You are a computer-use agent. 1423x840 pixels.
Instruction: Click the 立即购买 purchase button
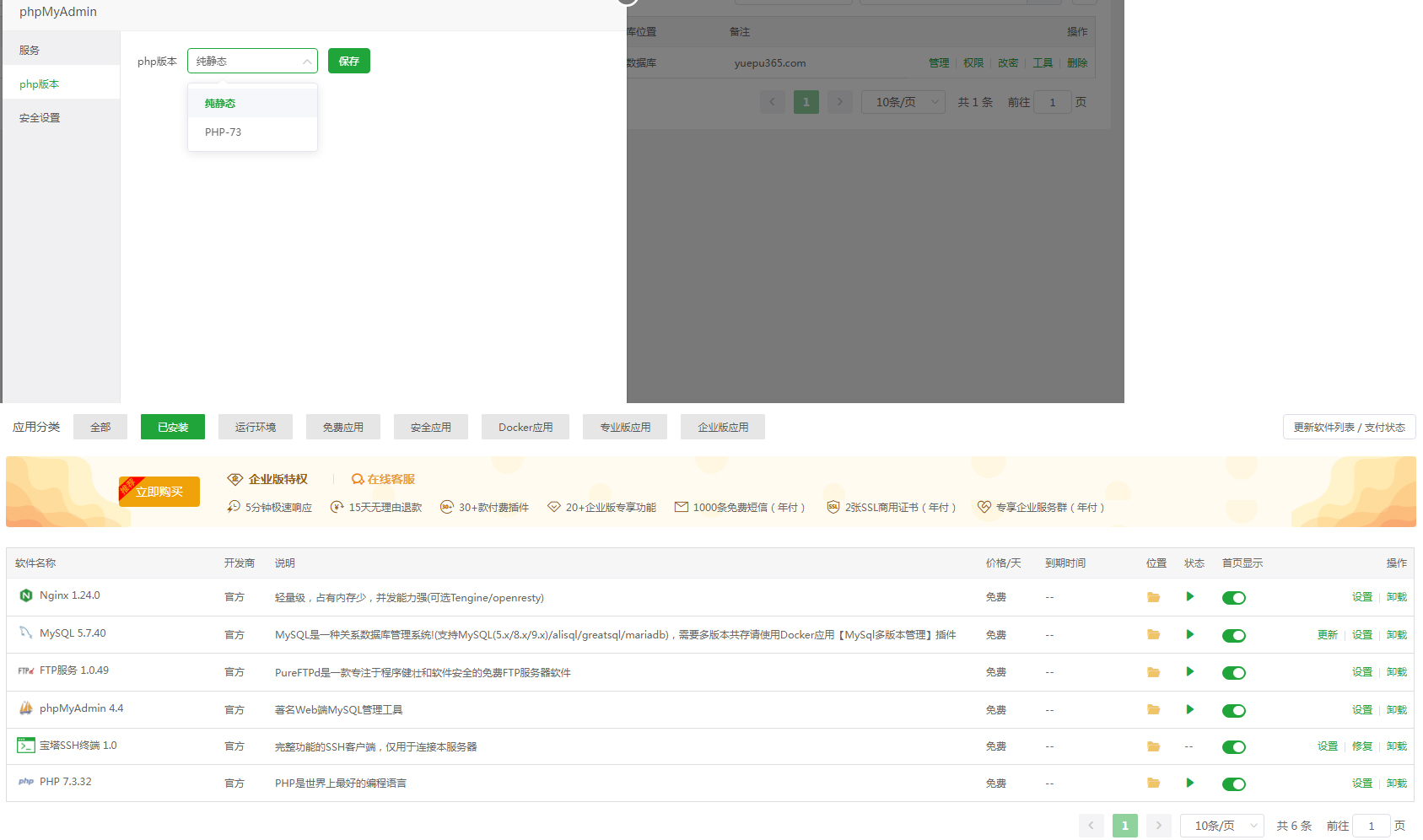coord(159,492)
